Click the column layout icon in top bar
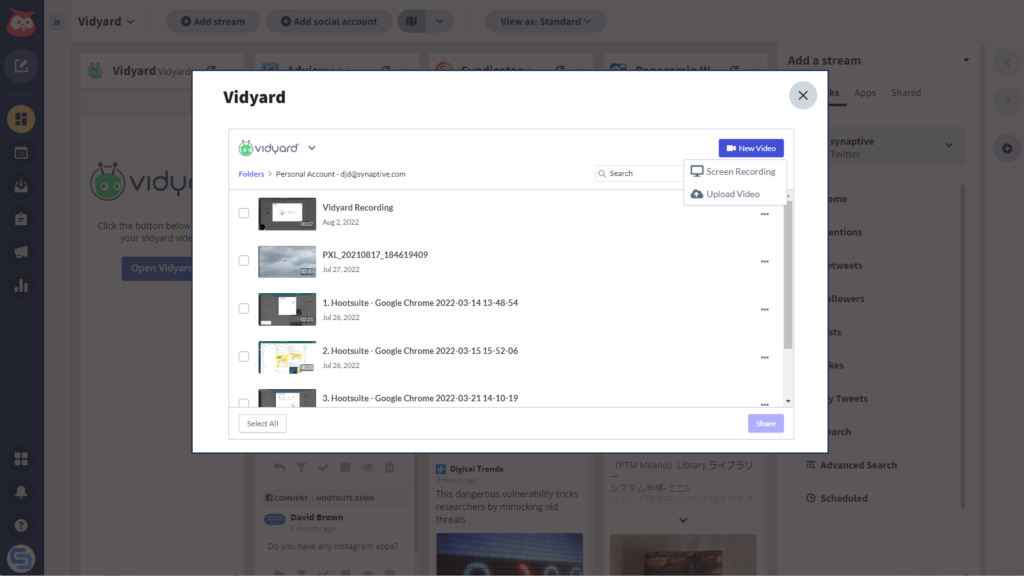The width and height of the screenshot is (1024, 576). 411,22
